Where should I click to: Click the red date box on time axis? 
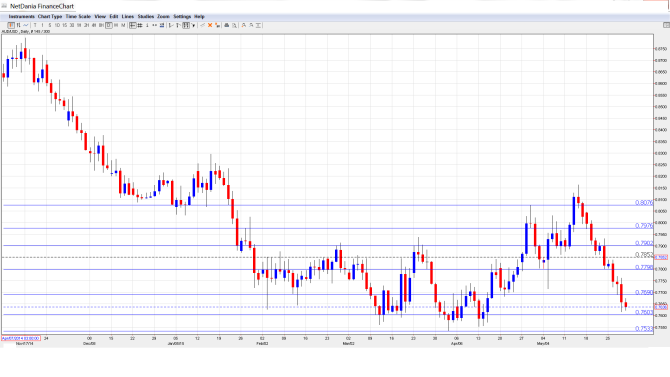coord(21,339)
